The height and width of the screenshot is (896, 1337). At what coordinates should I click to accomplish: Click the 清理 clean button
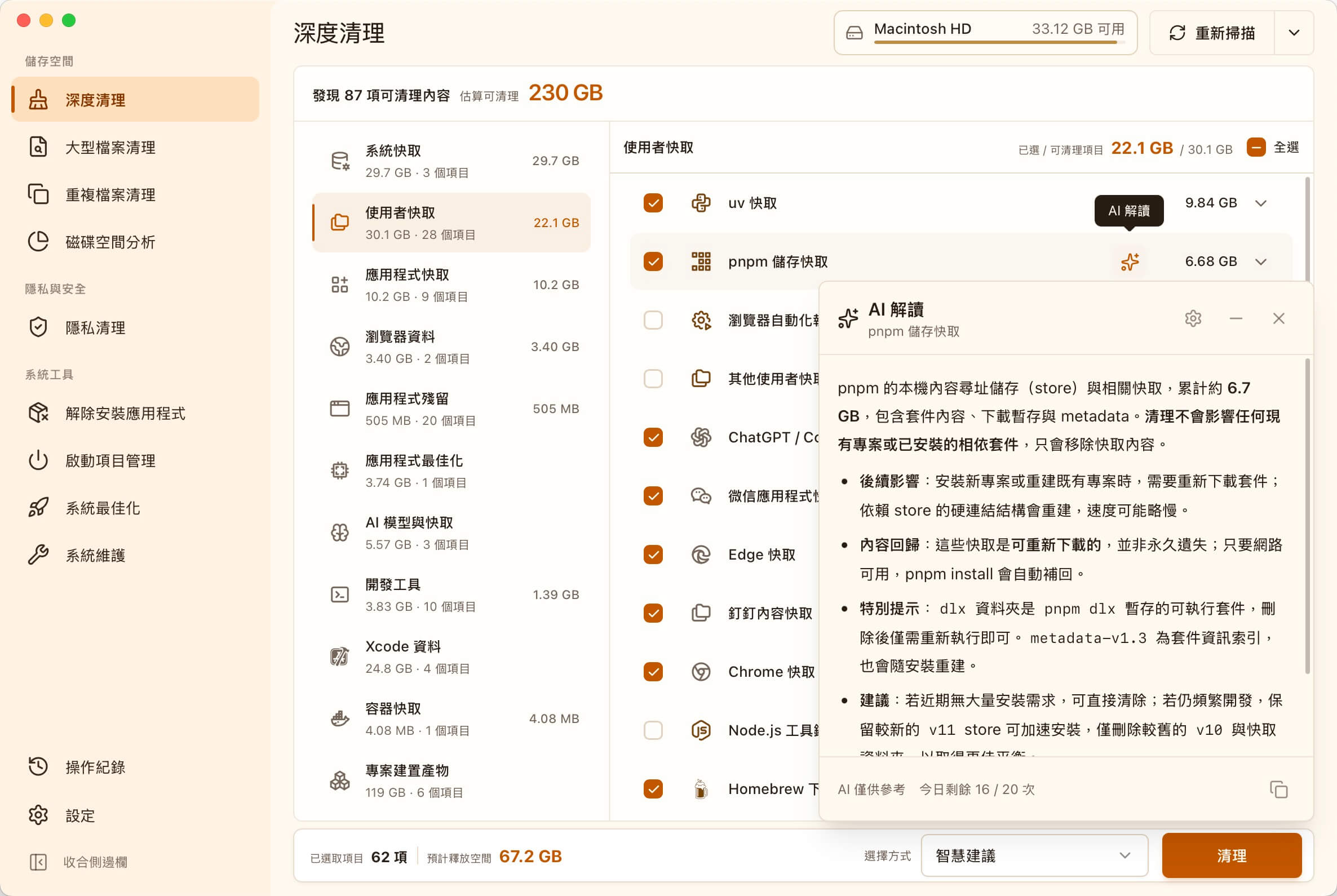pyautogui.click(x=1232, y=855)
